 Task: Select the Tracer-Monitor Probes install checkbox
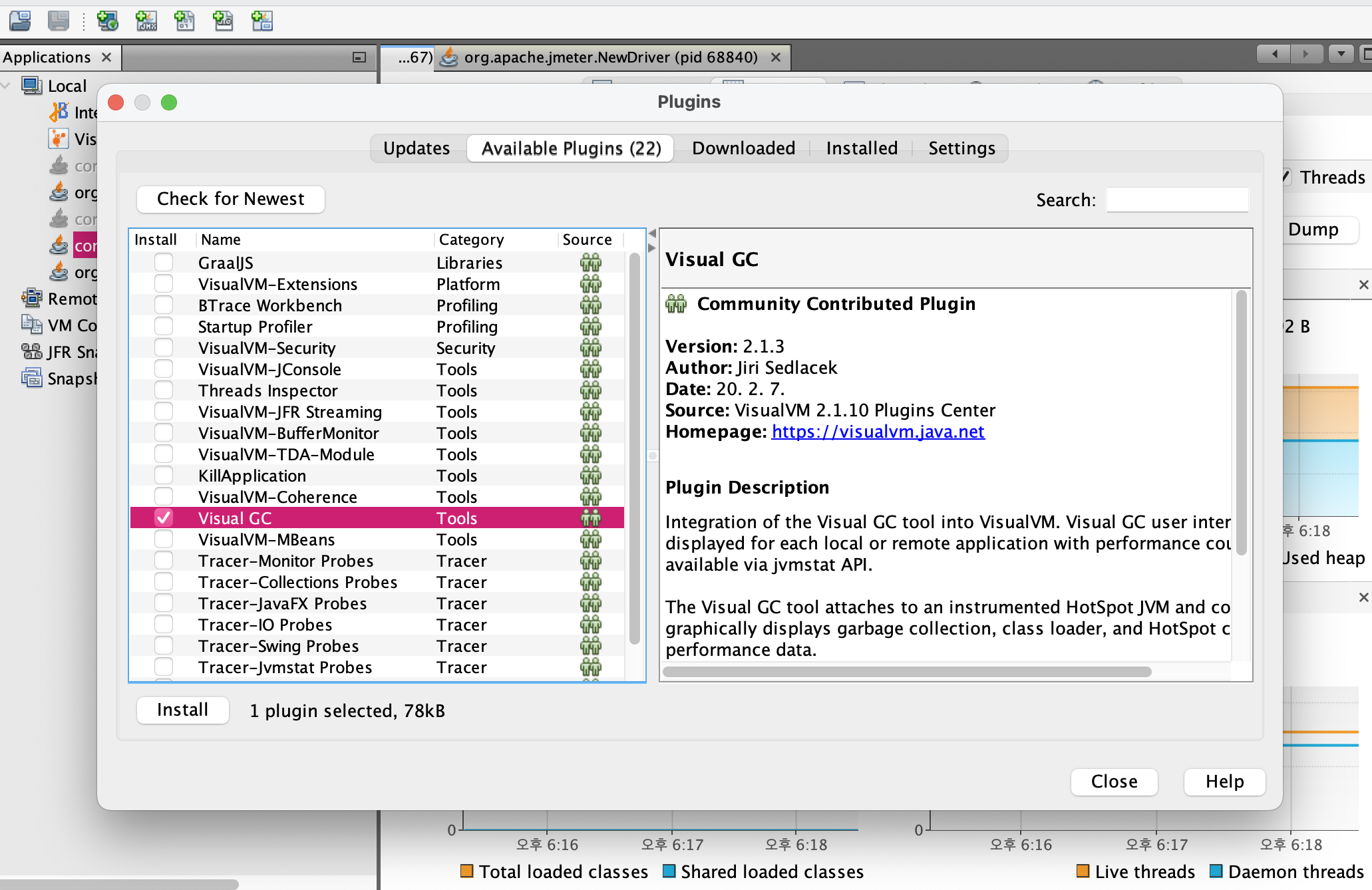(x=164, y=561)
